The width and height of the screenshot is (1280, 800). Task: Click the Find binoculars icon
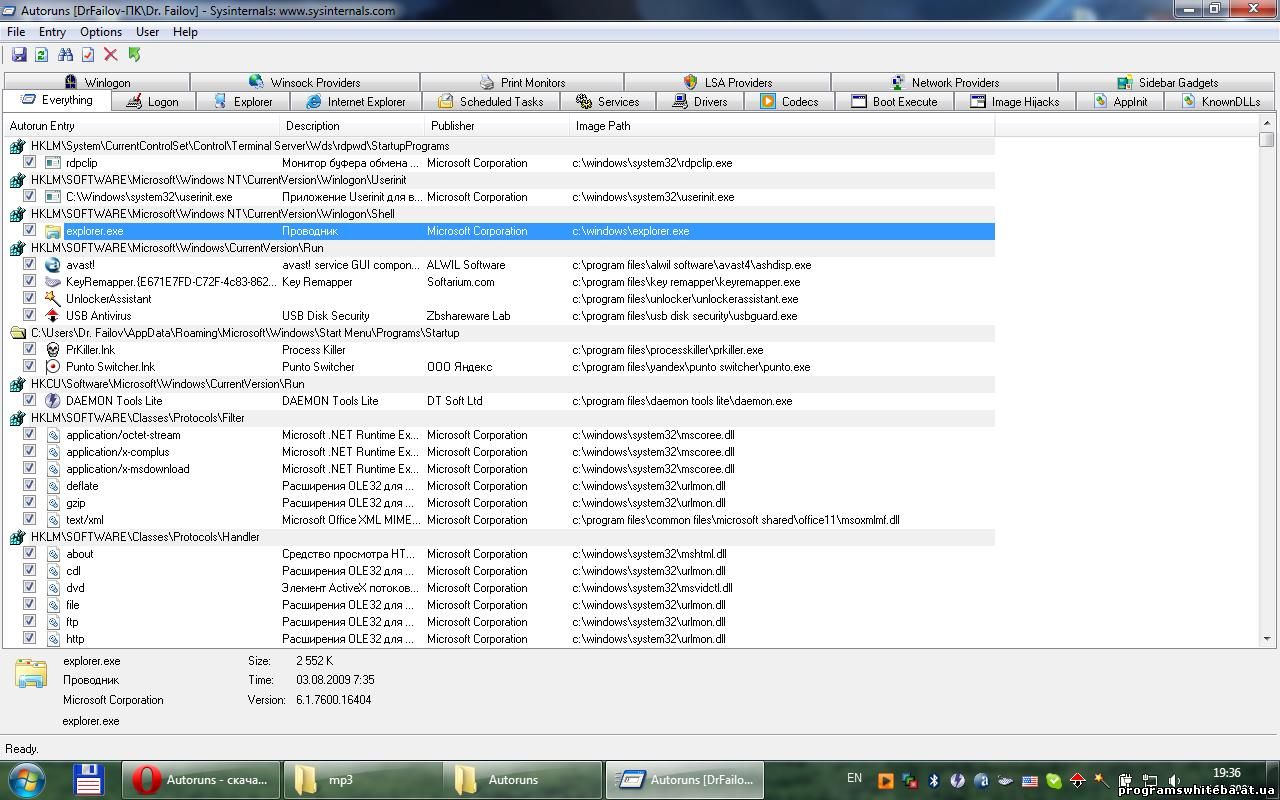(65, 55)
